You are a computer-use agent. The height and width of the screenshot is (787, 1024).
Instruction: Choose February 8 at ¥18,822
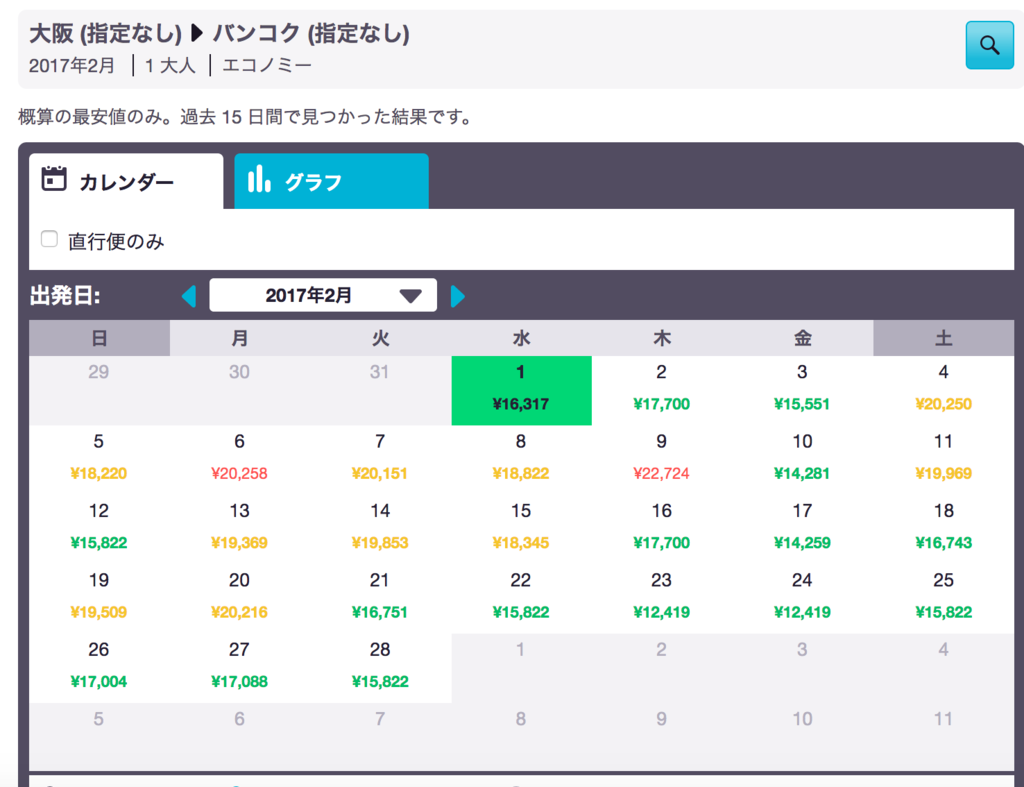click(521, 460)
